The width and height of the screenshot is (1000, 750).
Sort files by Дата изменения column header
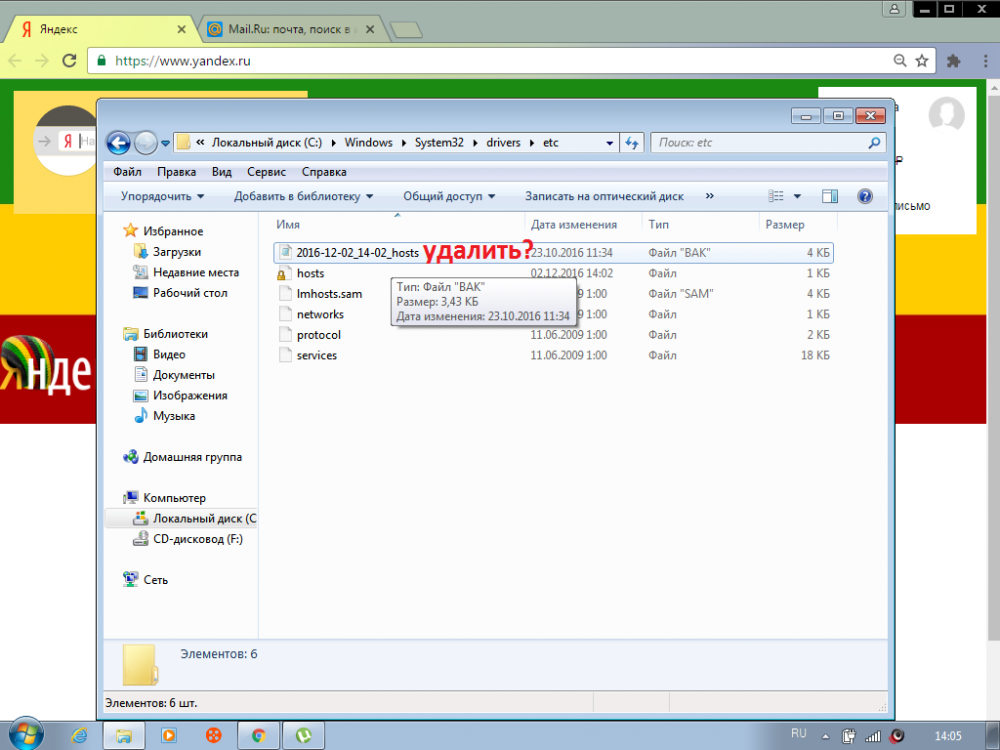click(574, 225)
